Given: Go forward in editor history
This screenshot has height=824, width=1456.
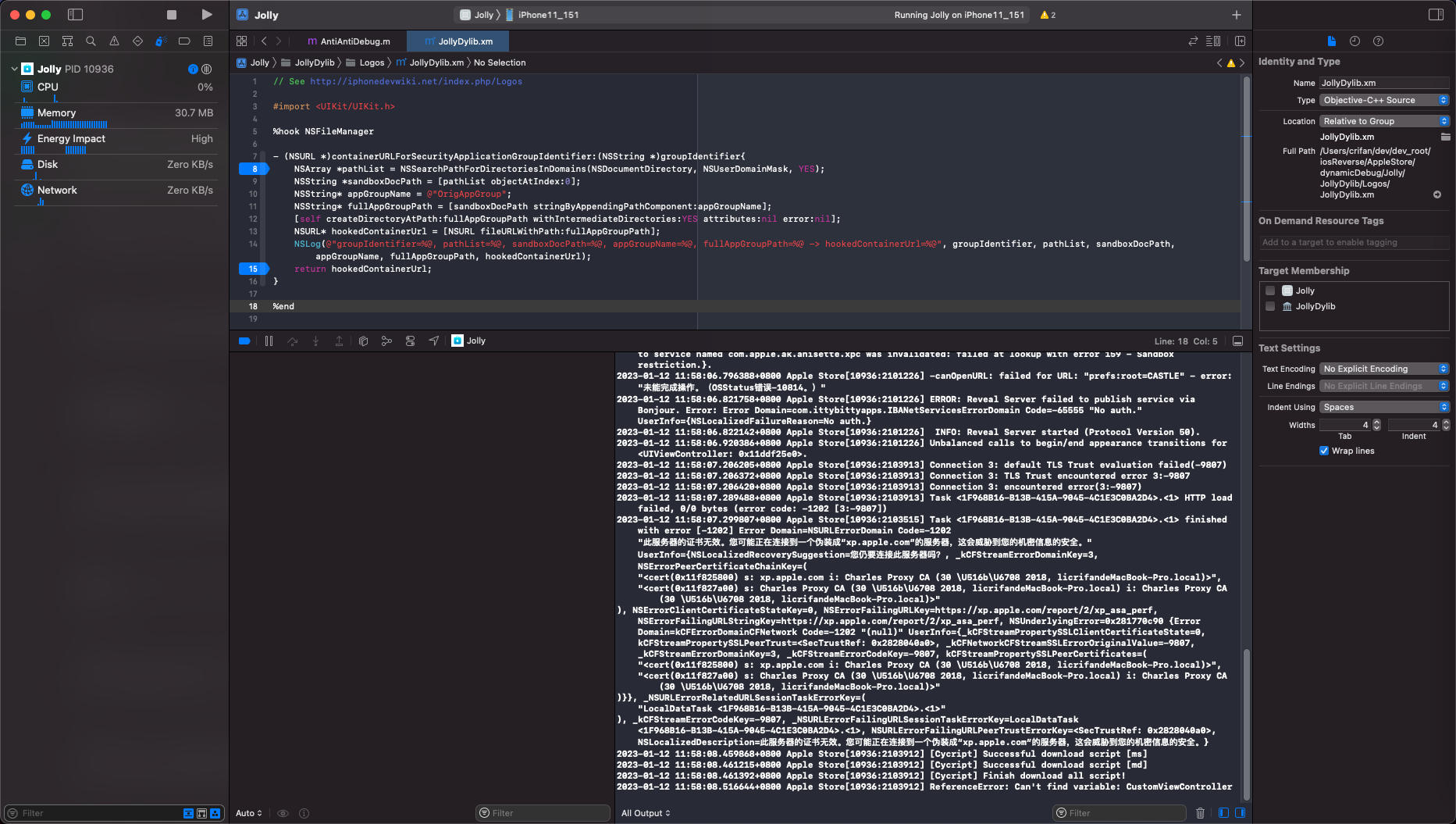Looking at the screenshot, I should 279,41.
